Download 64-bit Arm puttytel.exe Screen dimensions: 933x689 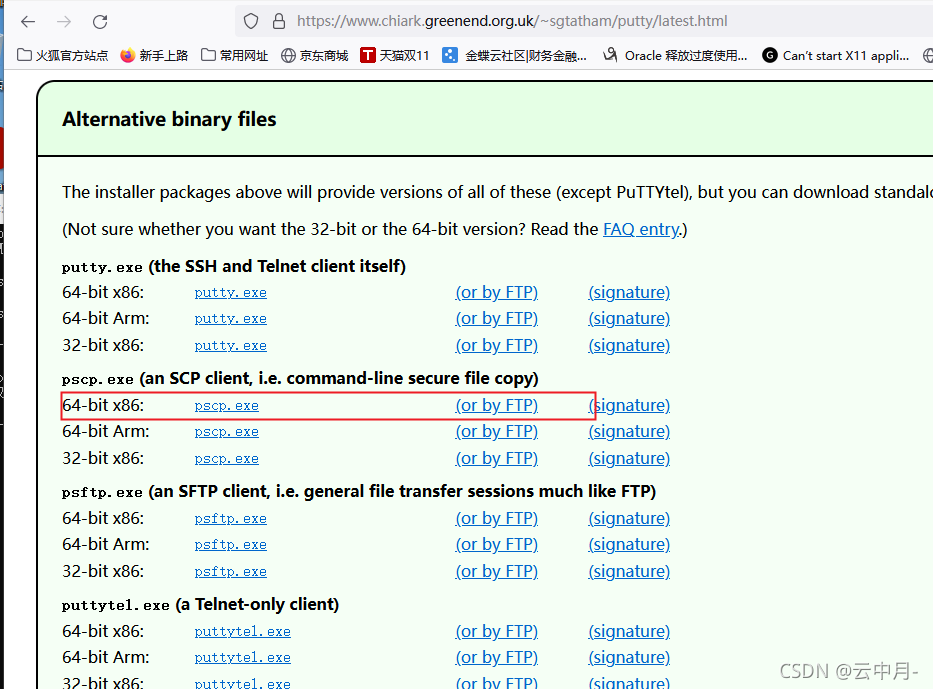(x=242, y=658)
